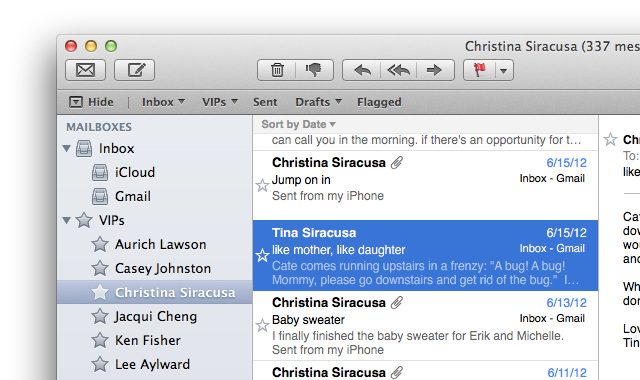Viewport: 640px width, 380px height.
Task: Click the inbox tray icon beside iCloud
Action: coord(100,172)
